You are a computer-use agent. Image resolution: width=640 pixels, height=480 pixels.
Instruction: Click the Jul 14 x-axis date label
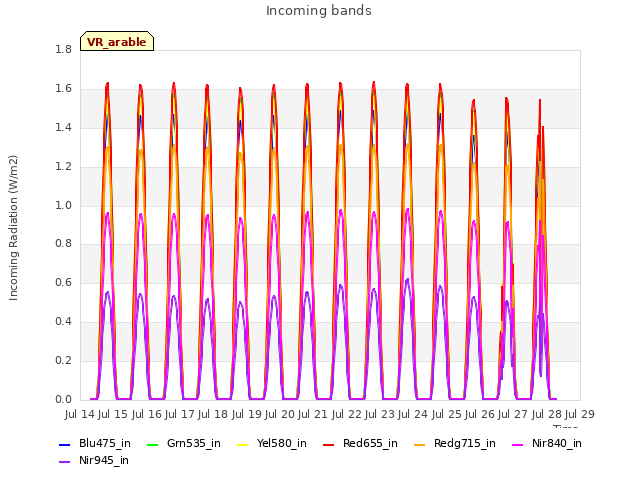pyautogui.click(x=80, y=414)
